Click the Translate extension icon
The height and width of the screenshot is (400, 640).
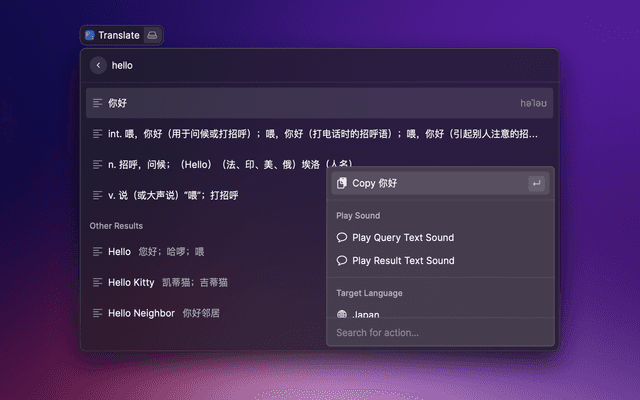pos(90,35)
